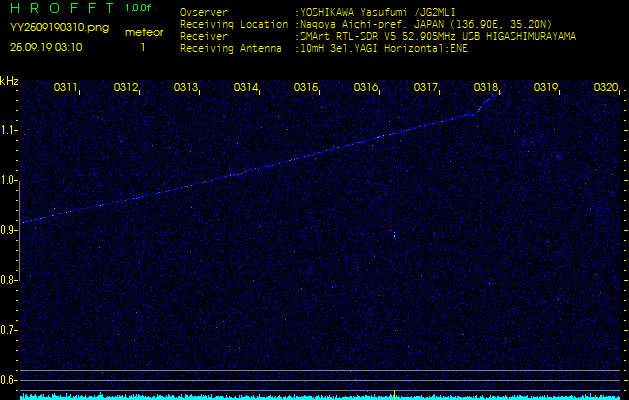
Task: Click the 0317 time marker
Action: coord(426,88)
